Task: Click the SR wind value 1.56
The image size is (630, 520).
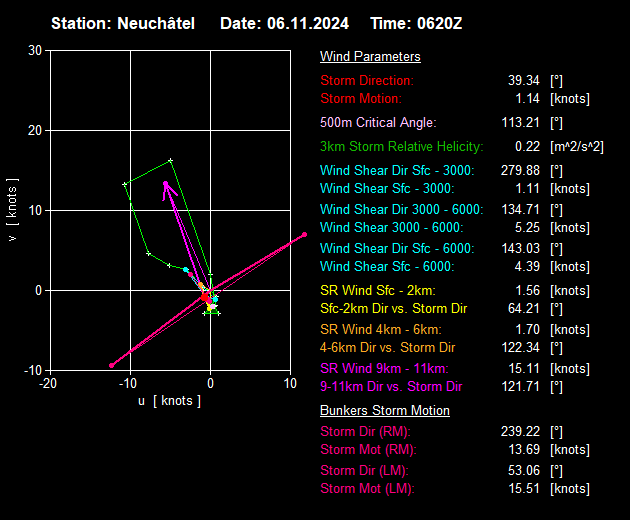Action: pyautogui.click(x=527, y=291)
